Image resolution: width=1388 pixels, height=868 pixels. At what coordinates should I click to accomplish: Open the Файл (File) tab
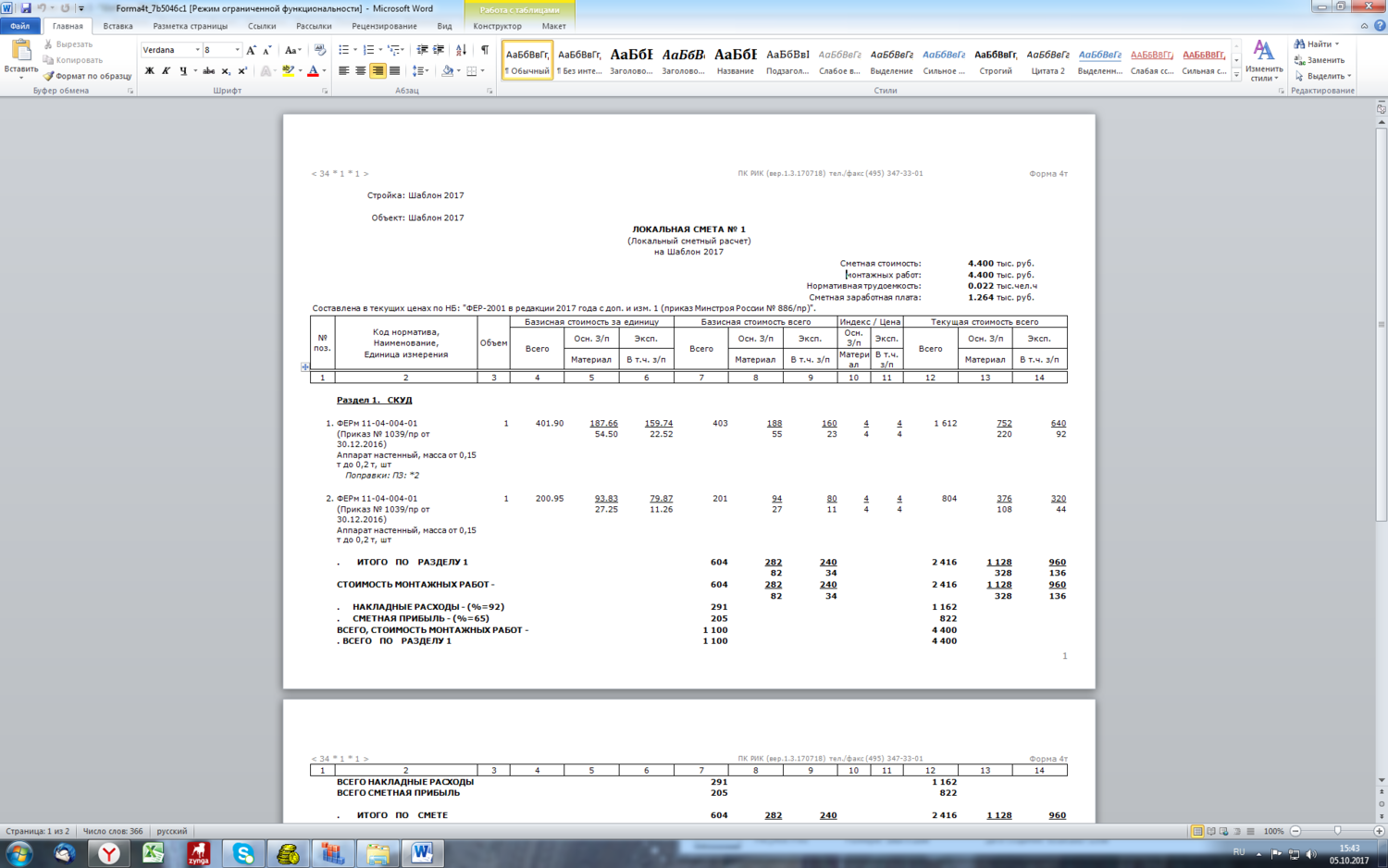(20, 26)
